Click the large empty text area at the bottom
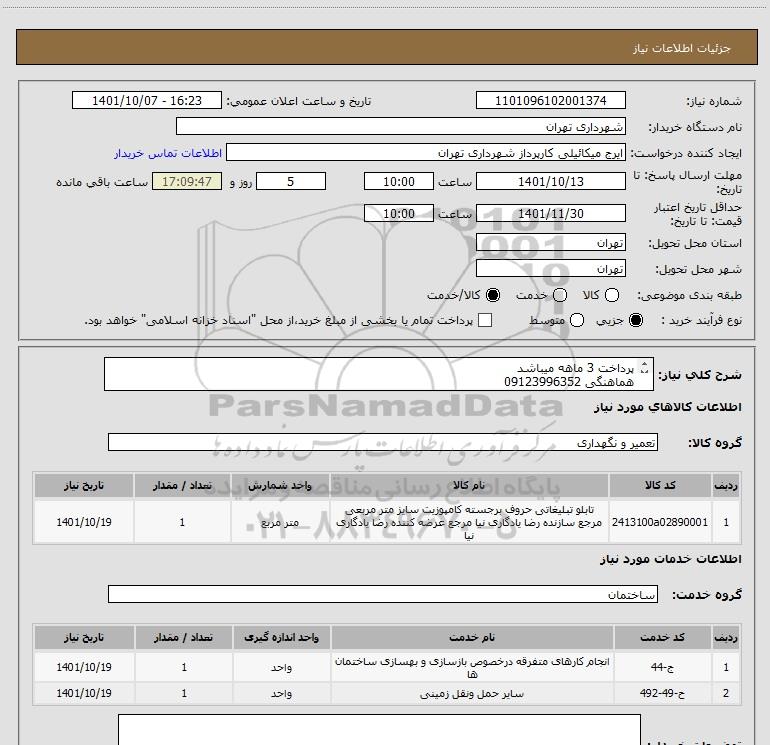770x745 pixels. click(379, 730)
